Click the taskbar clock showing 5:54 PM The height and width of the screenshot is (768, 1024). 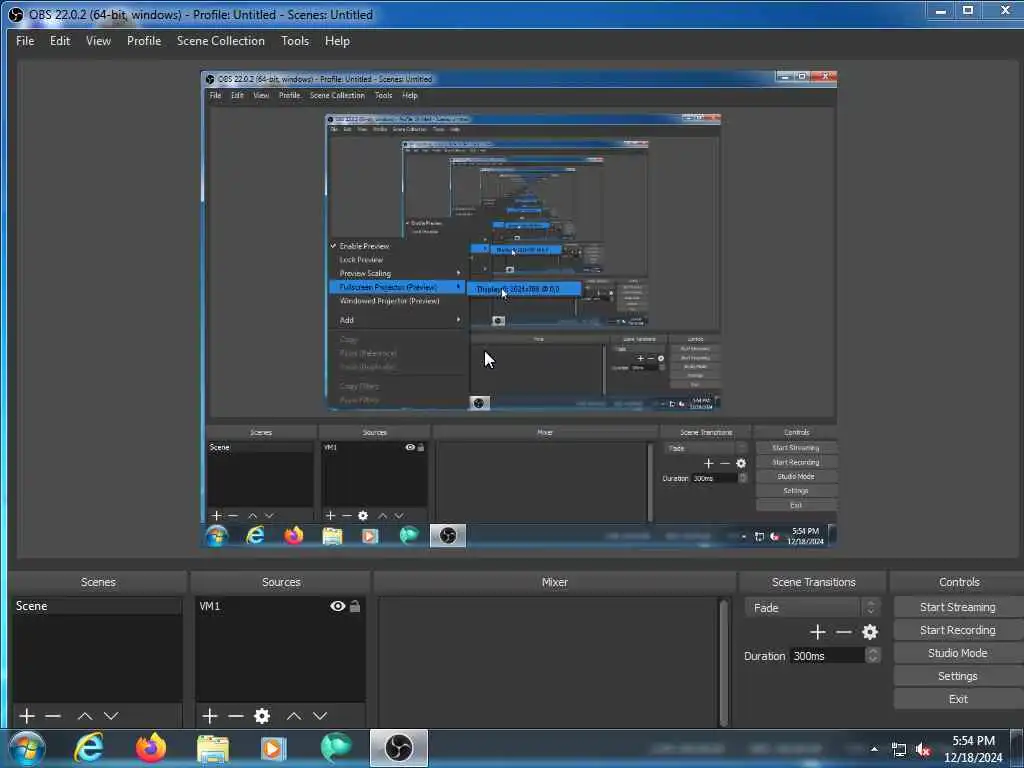click(973, 749)
